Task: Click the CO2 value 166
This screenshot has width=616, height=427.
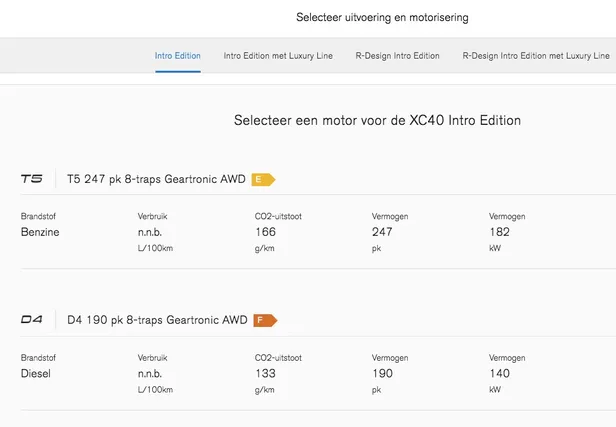Action: [x=266, y=232]
